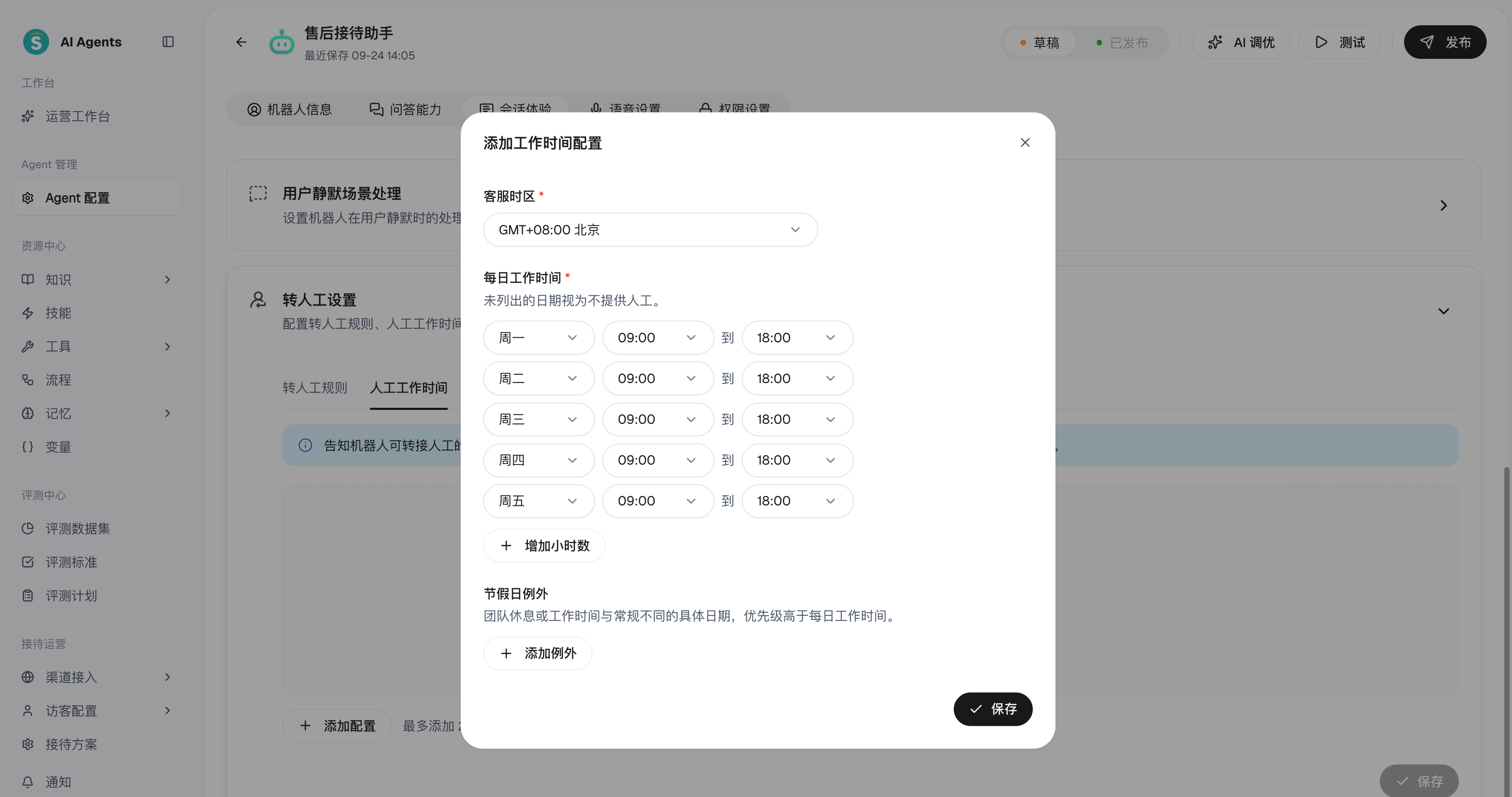Open the start time dropdown for 周二
1512x797 pixels.
coord(657,378)
